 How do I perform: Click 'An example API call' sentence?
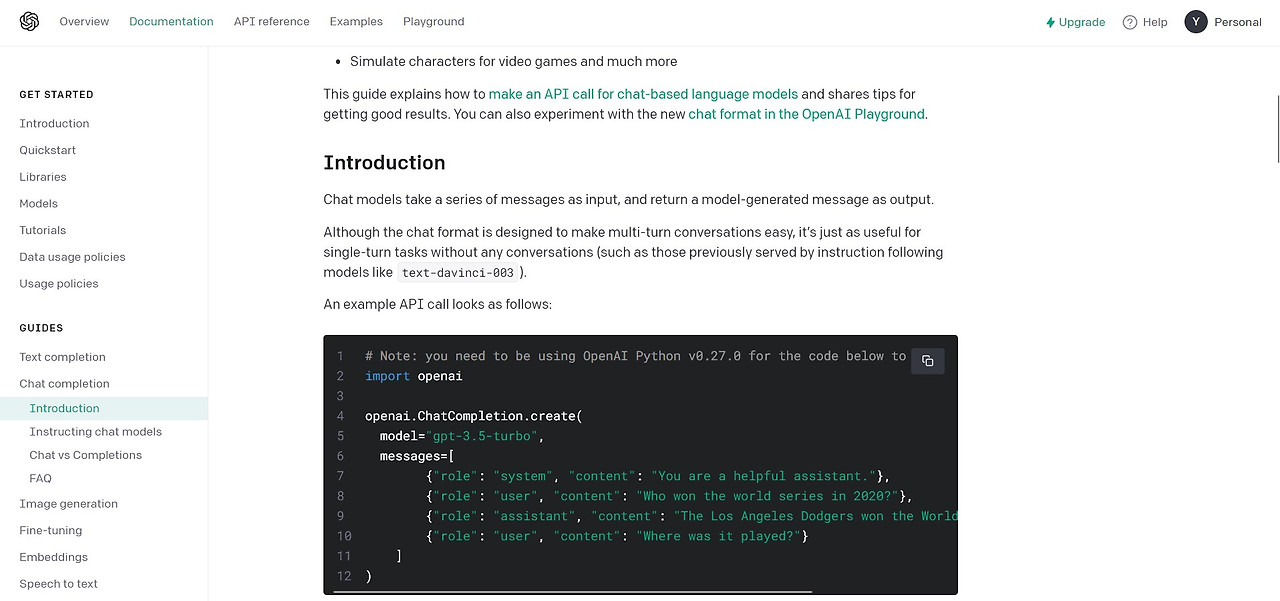437,304
